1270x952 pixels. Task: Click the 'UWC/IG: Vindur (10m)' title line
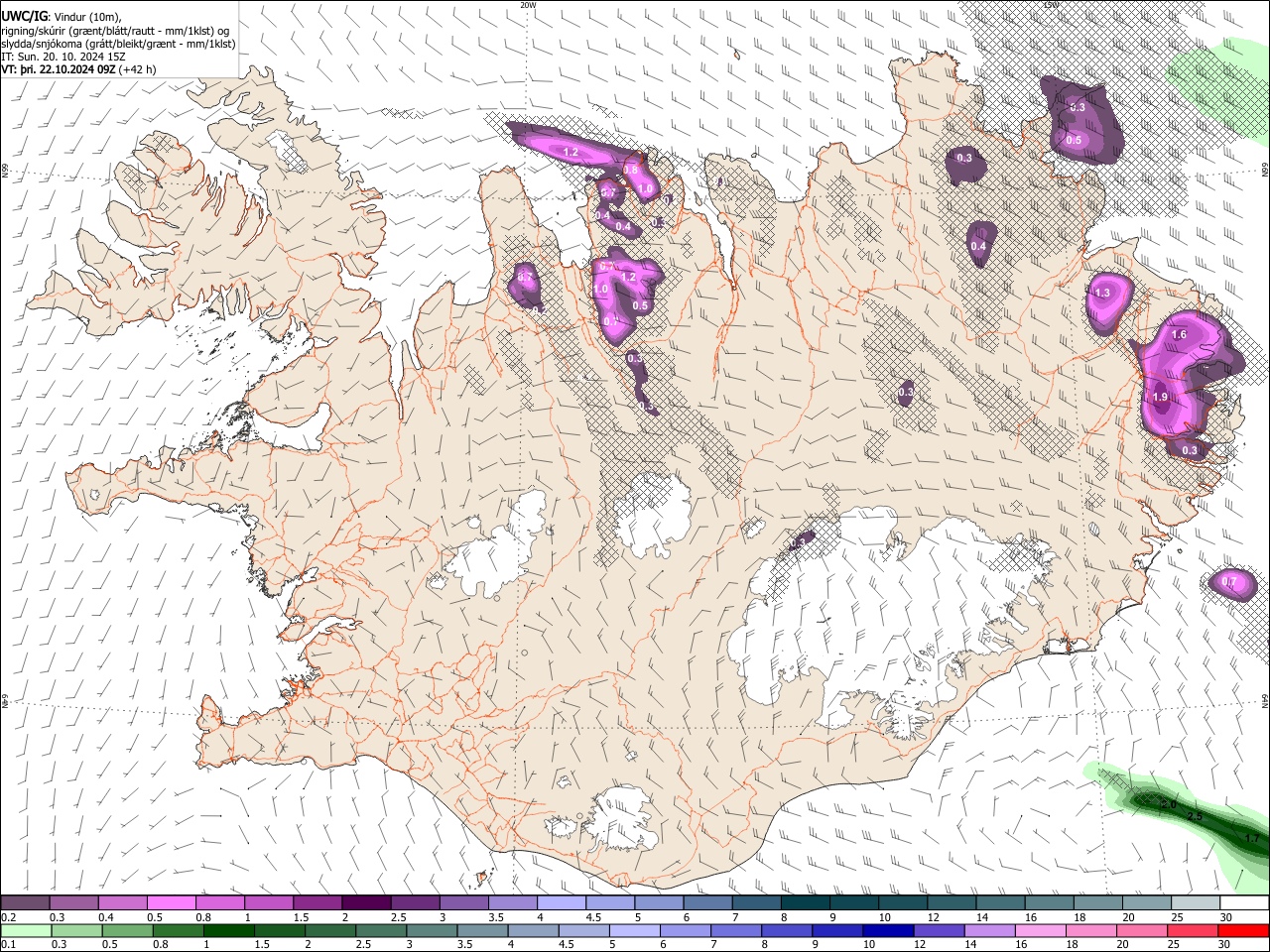click(62, 17)
